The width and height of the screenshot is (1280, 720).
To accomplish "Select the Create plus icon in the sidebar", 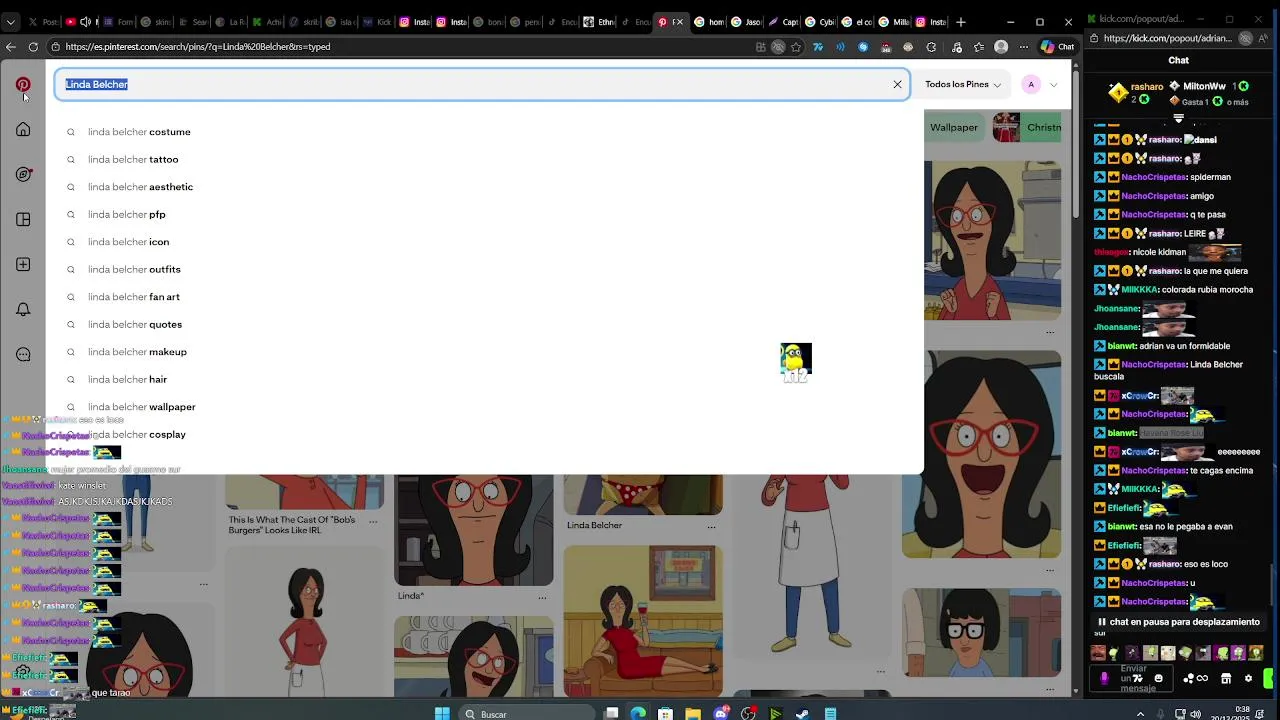I will (23, 265).
